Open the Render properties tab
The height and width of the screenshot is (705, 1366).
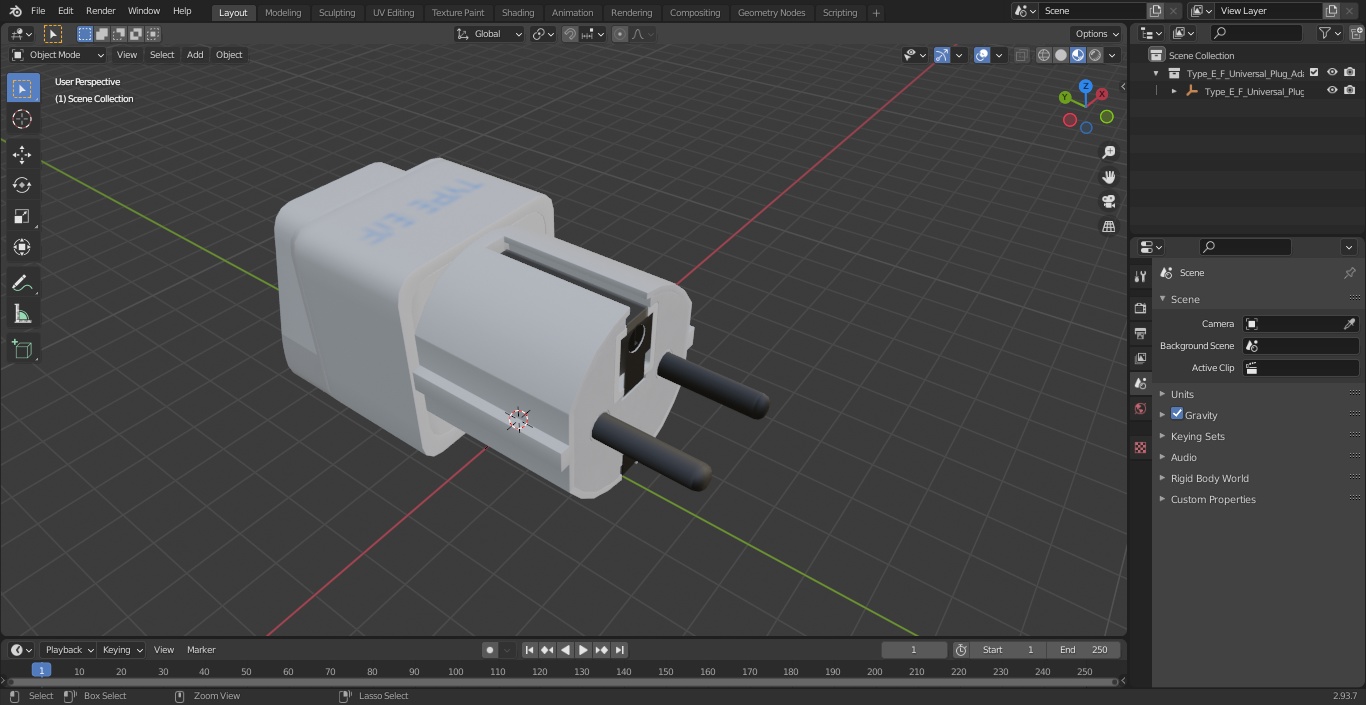coord(1140,308)
